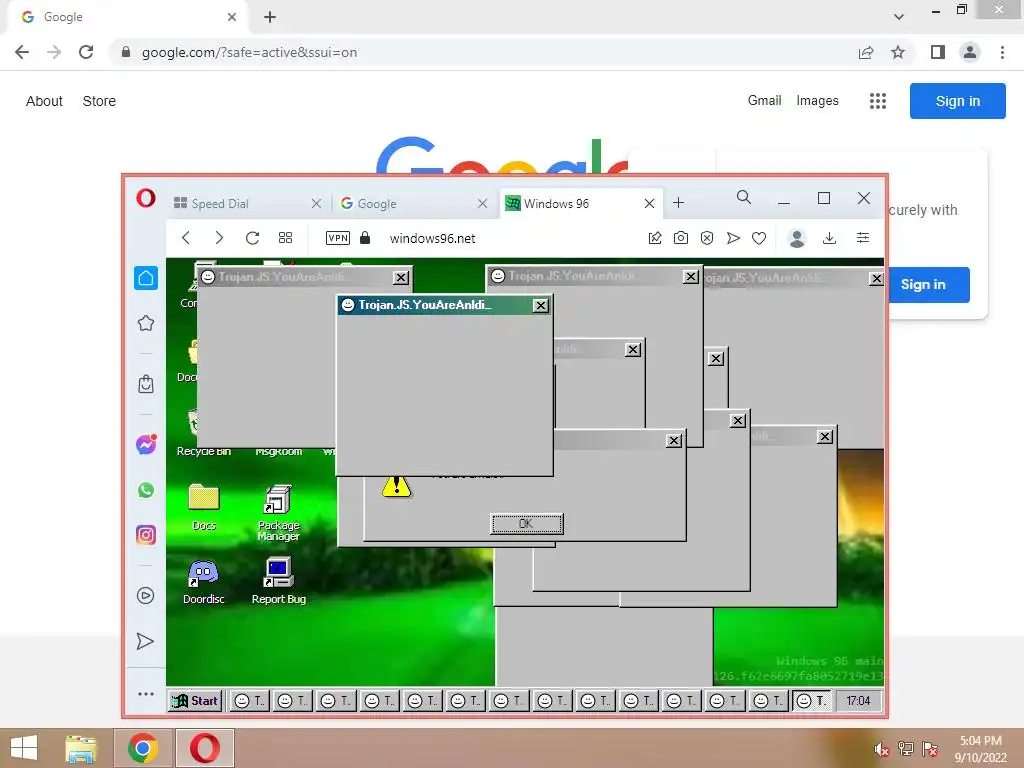
Task: Open the Gmail link
Action: point(764,101)
